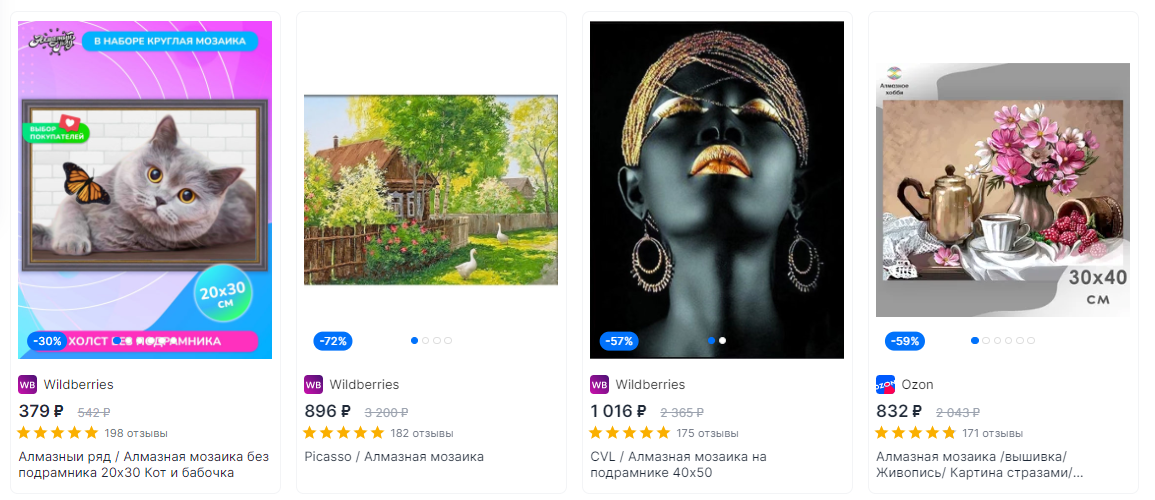Click the Wildberries logo icon under the cat mosaic
Screen dimensions: 1155x500
(27, 384)
